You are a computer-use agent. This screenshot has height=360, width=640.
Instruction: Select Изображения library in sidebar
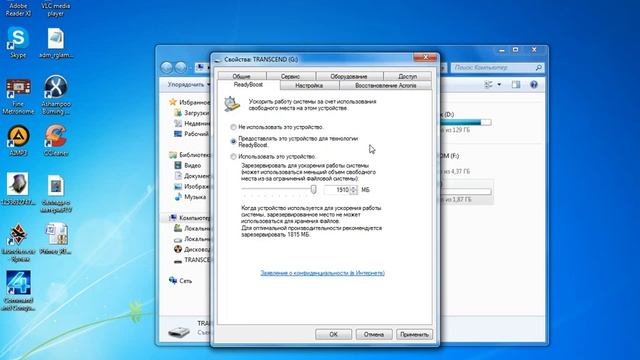pyautogui.click(x=198, y=186)
